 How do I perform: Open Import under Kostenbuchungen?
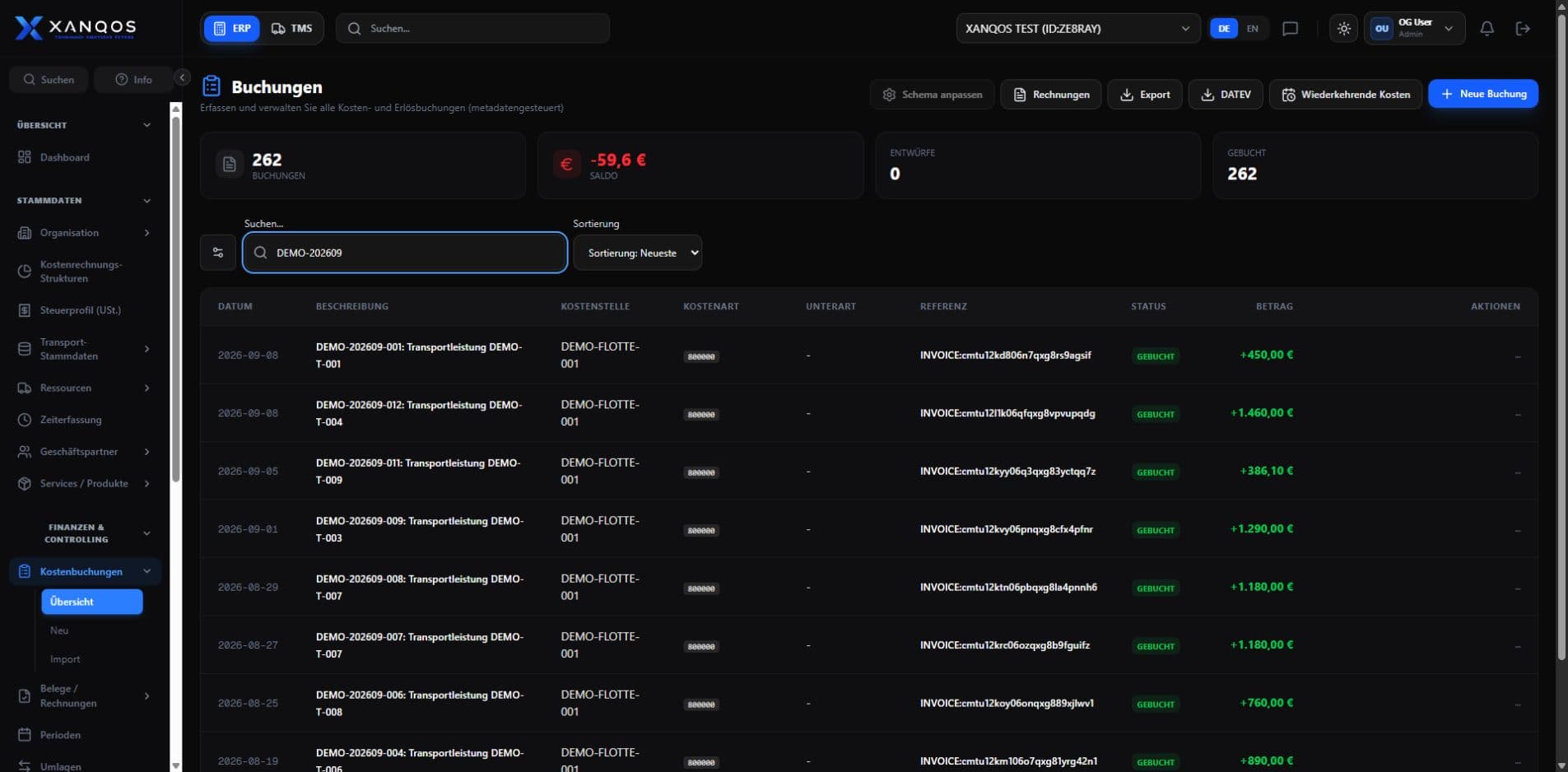pyautogui.click(x=65, y=659)
